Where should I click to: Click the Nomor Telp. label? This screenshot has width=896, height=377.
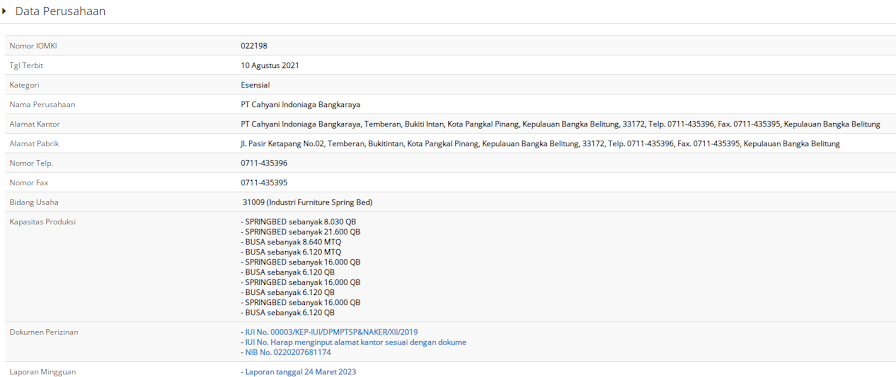(31, 163)
